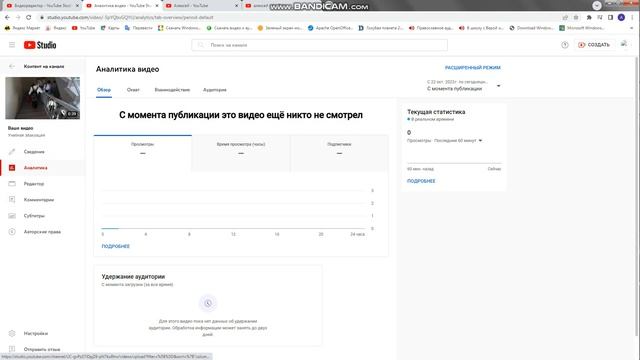Open the YouTube bookmark in bookmarks bar
Viewport: 640px width, 360px height.
(83, 28)
